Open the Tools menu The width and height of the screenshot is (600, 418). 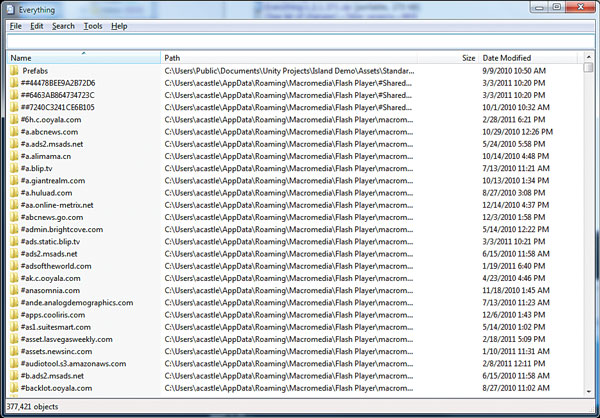[x=93, y=25]
